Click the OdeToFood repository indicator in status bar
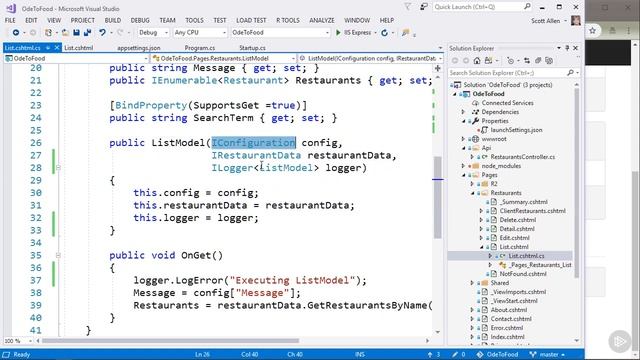640x360 pixels. [498, 355]
